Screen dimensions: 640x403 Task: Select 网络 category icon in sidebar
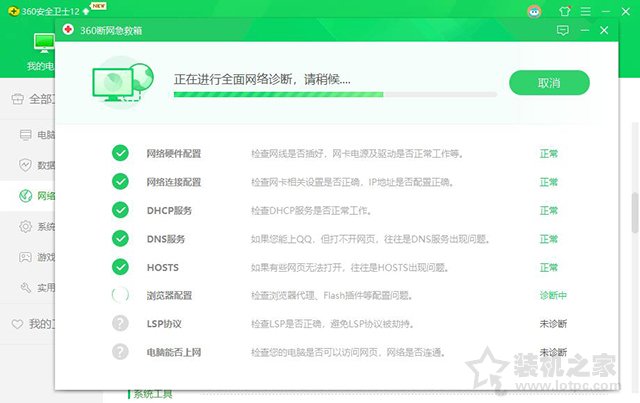click(25, 196)
